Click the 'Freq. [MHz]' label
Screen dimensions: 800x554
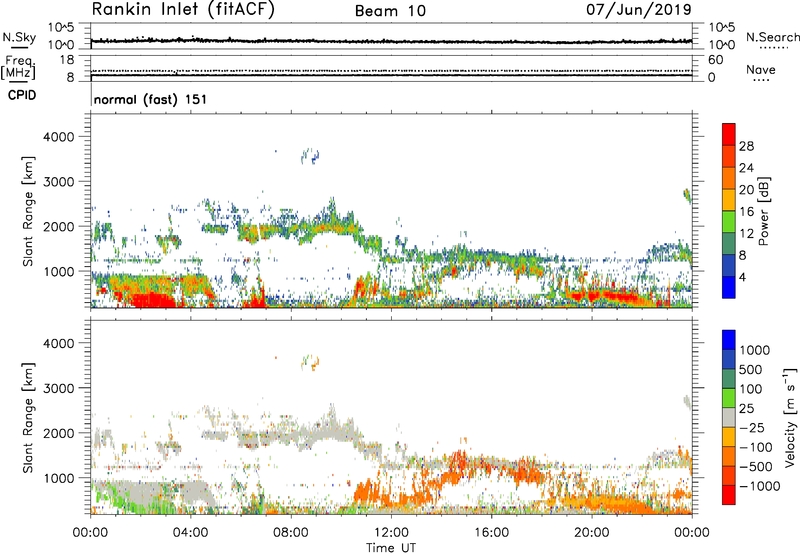(18, 68)
